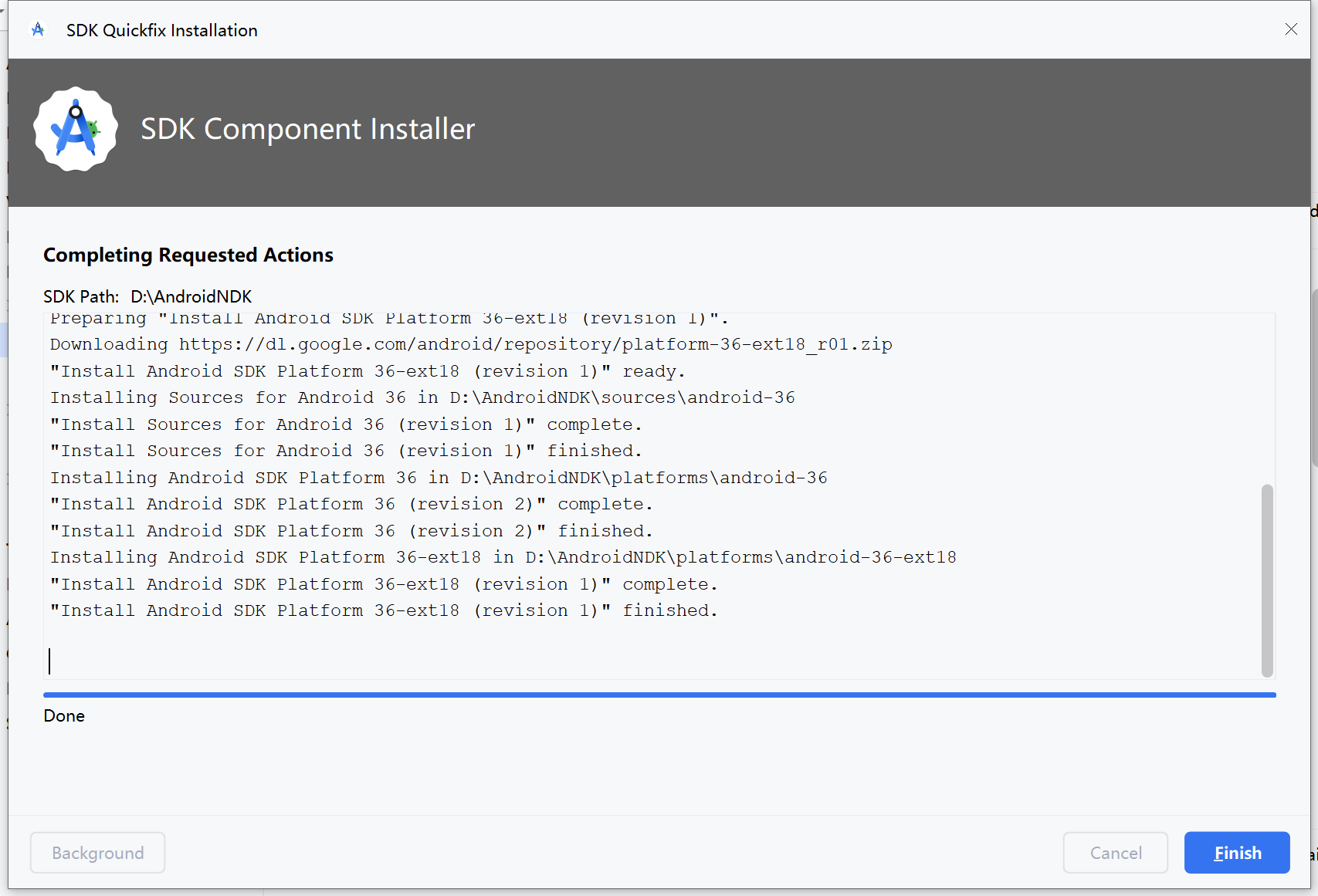Click the Finish button
The width and height of the screenshot is (1318, 896).
coord(1237,853)
